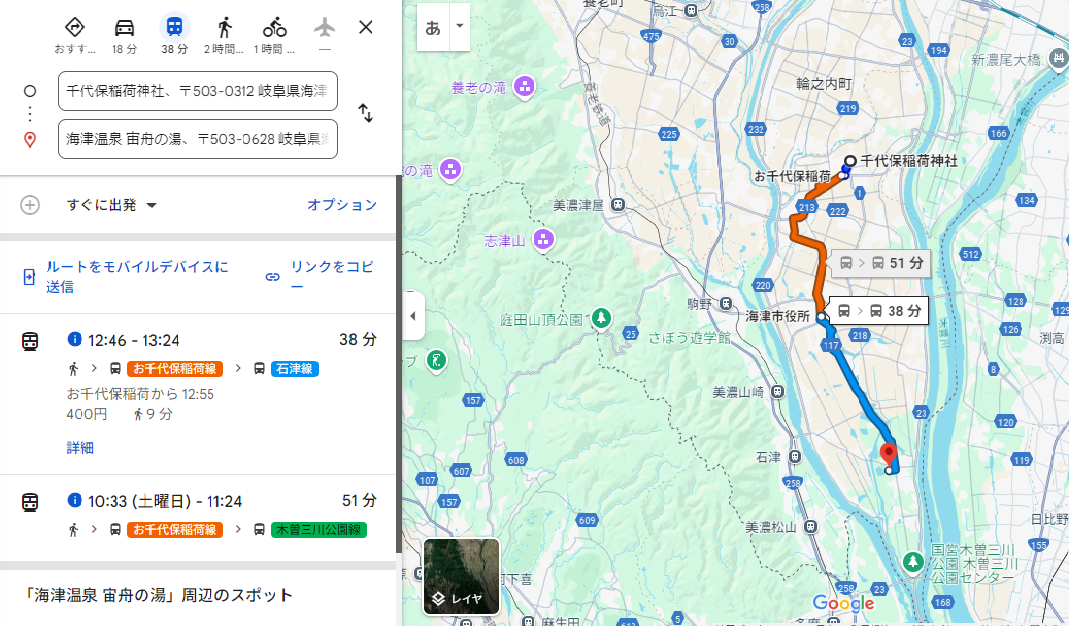
Task: Collapse the side panel with the arrow tab
Action: coord(413,316)
